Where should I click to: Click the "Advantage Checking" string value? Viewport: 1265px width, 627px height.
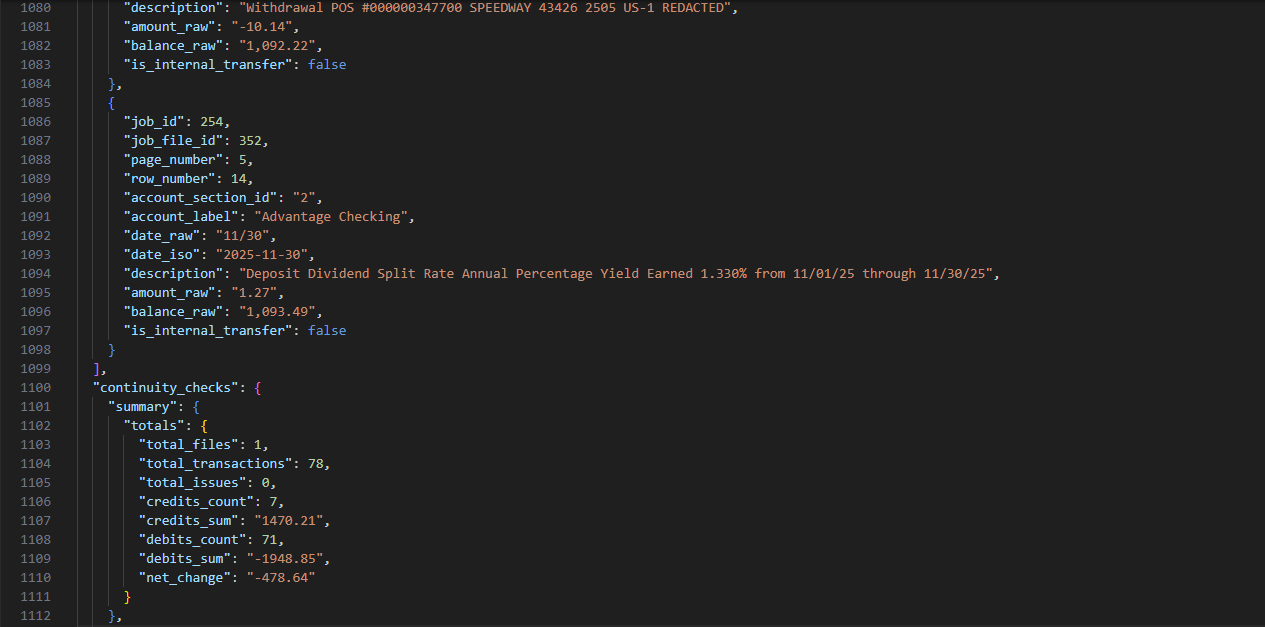(x=333, y=216)
